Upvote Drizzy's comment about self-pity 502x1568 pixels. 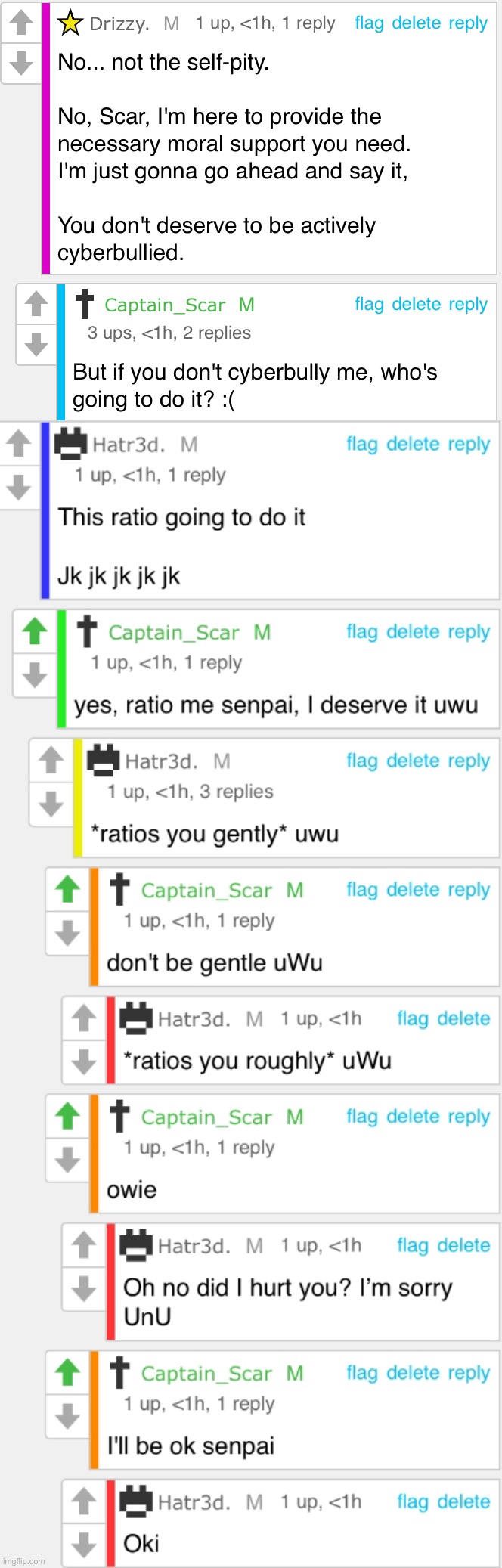coord(21,22)
